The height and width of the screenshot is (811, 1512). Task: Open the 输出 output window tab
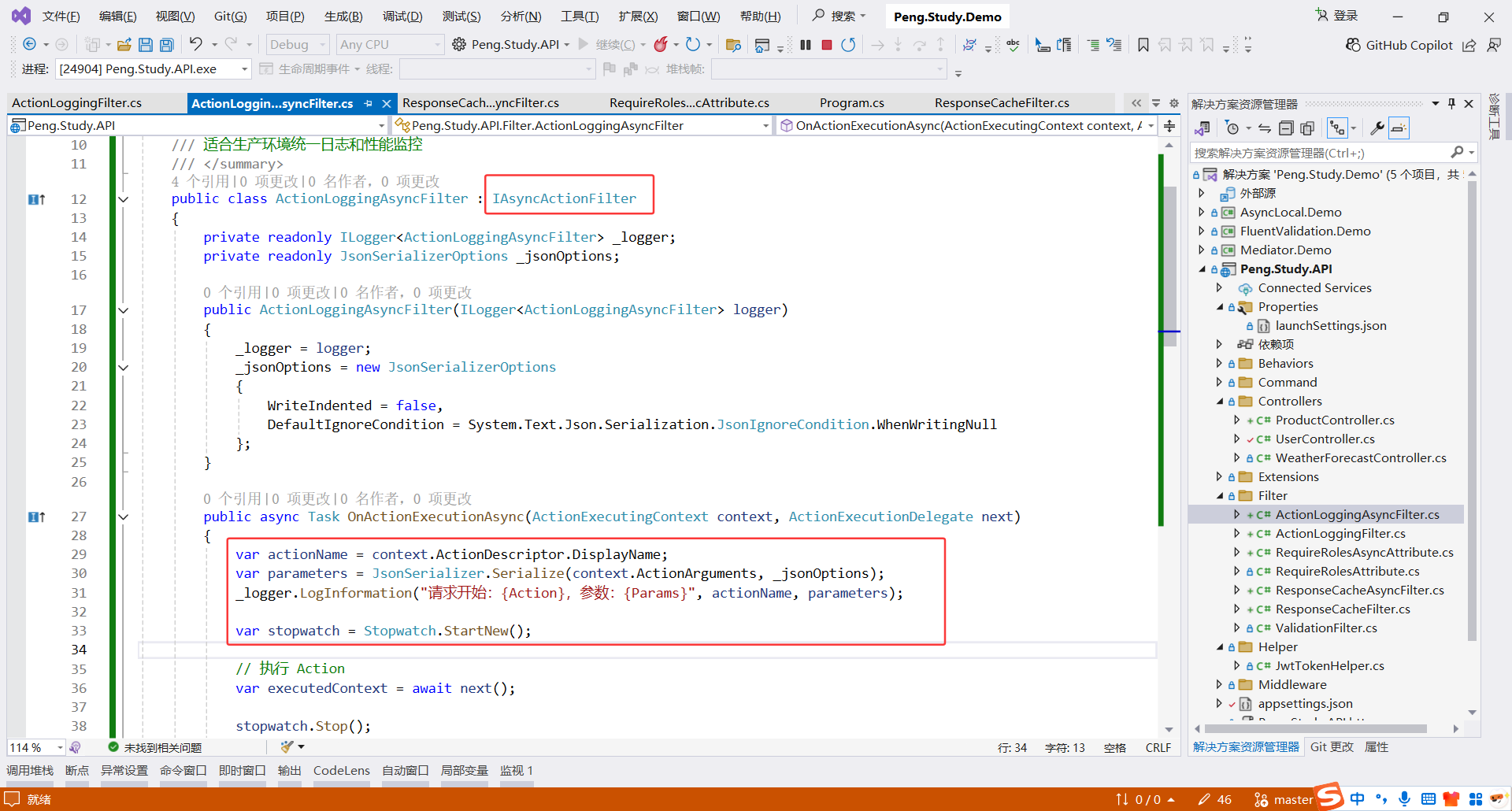[x=289, y=771]
